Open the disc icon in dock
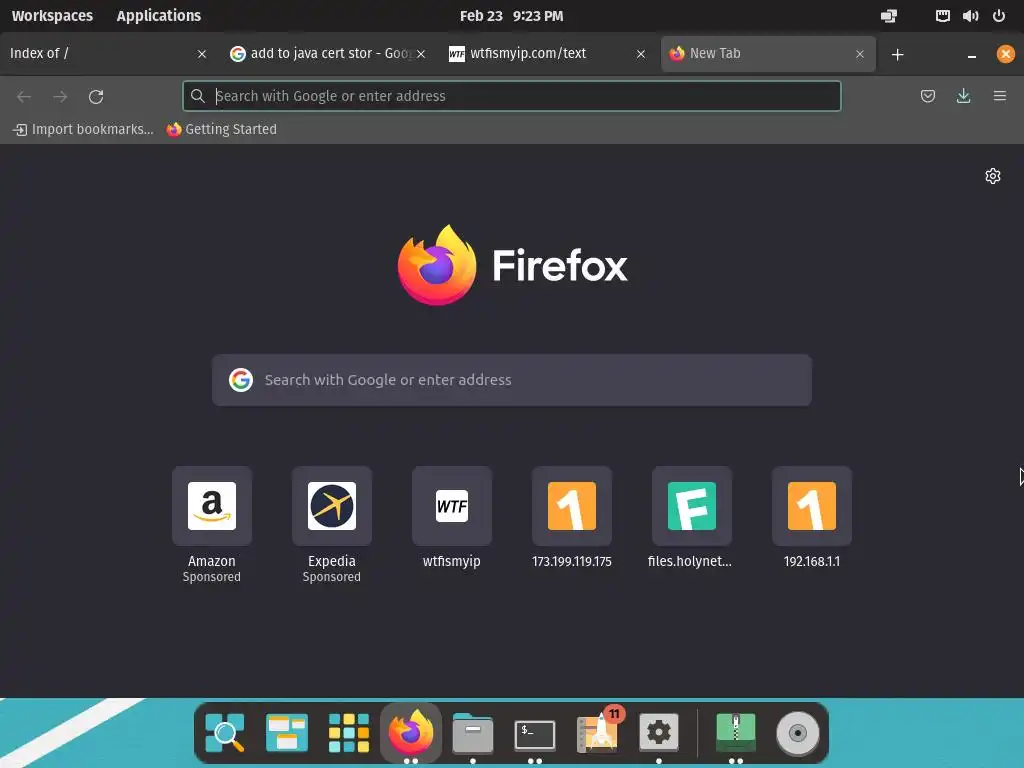This screenshot has width=1024, height=768. coord(797,733)
